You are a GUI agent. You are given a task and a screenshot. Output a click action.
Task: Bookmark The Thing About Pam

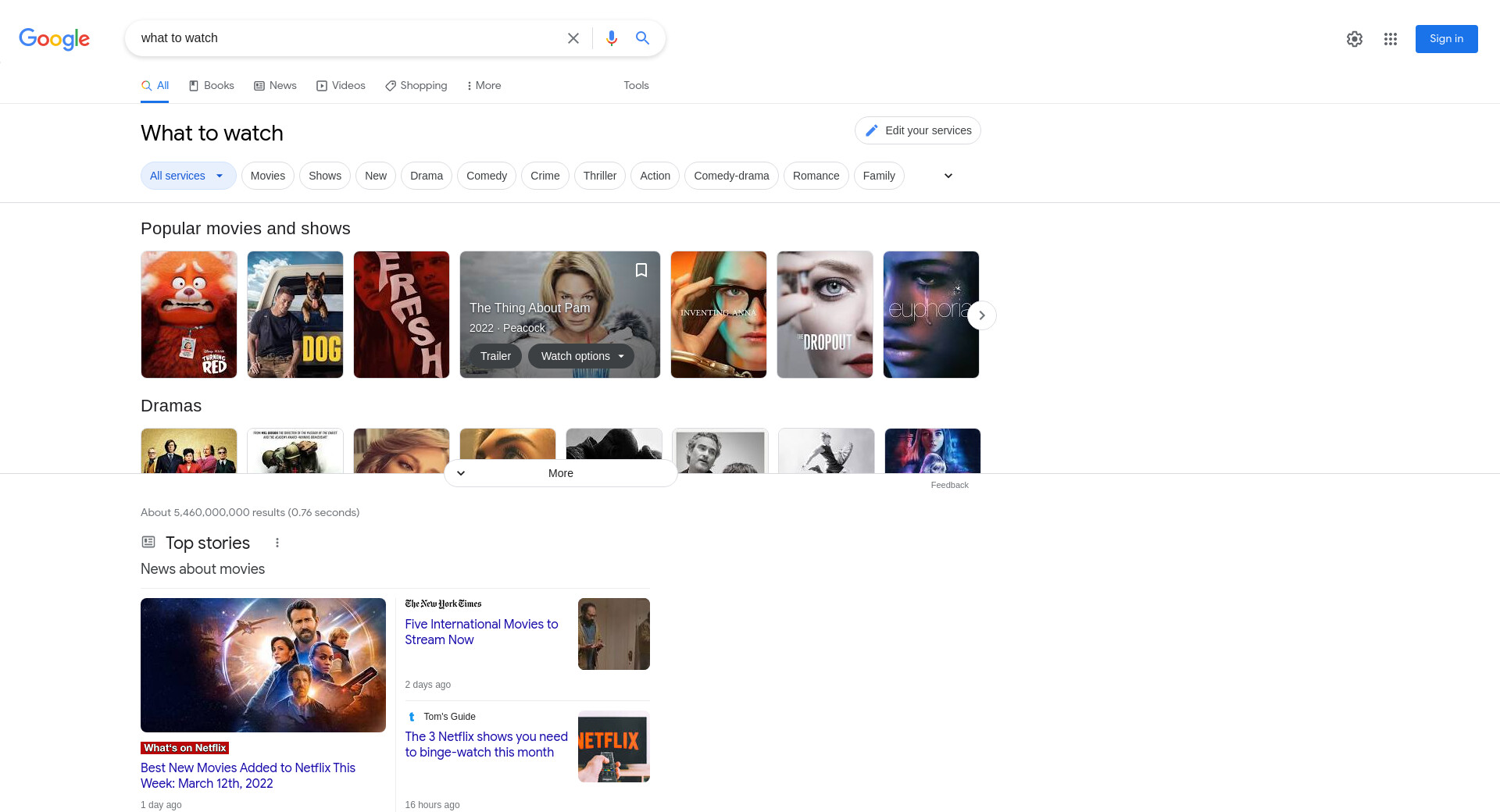click(641, 270)
